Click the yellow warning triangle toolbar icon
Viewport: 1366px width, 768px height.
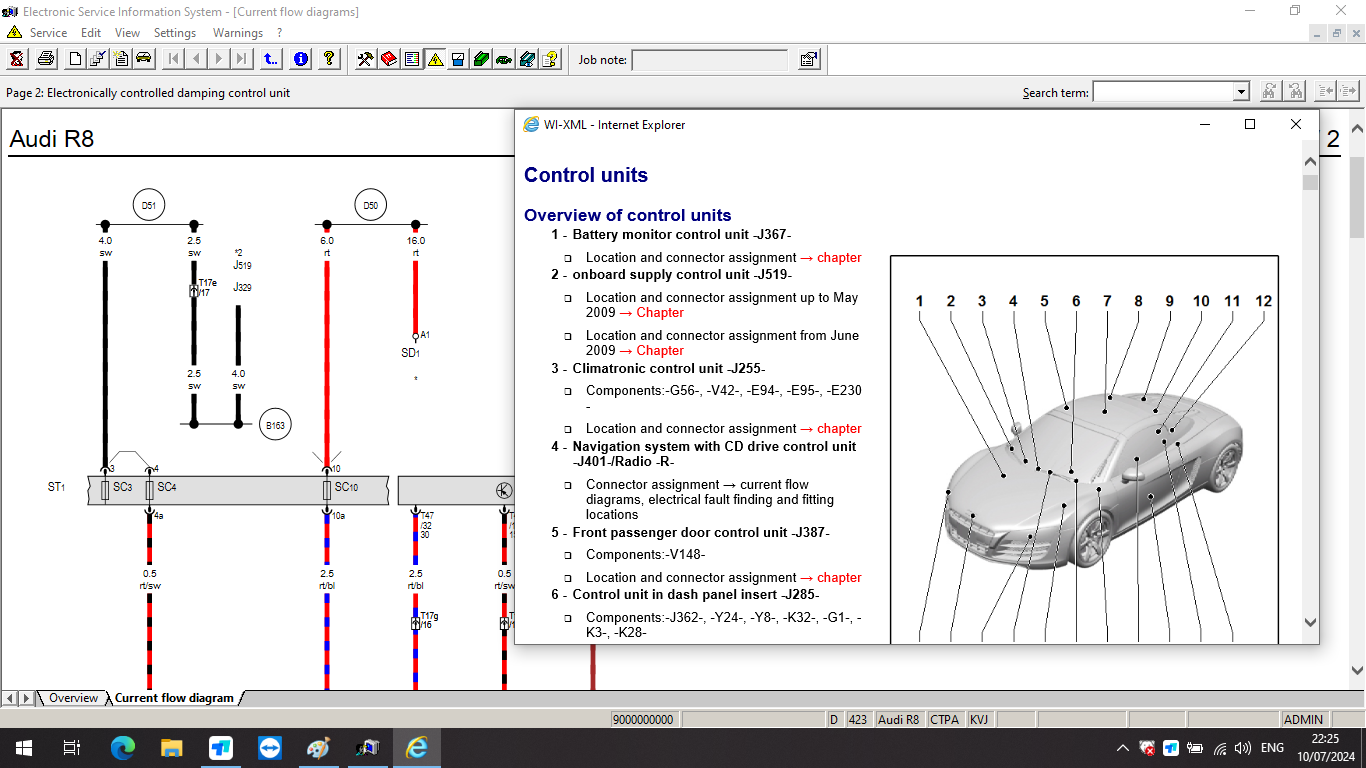[x=435, y=59]
